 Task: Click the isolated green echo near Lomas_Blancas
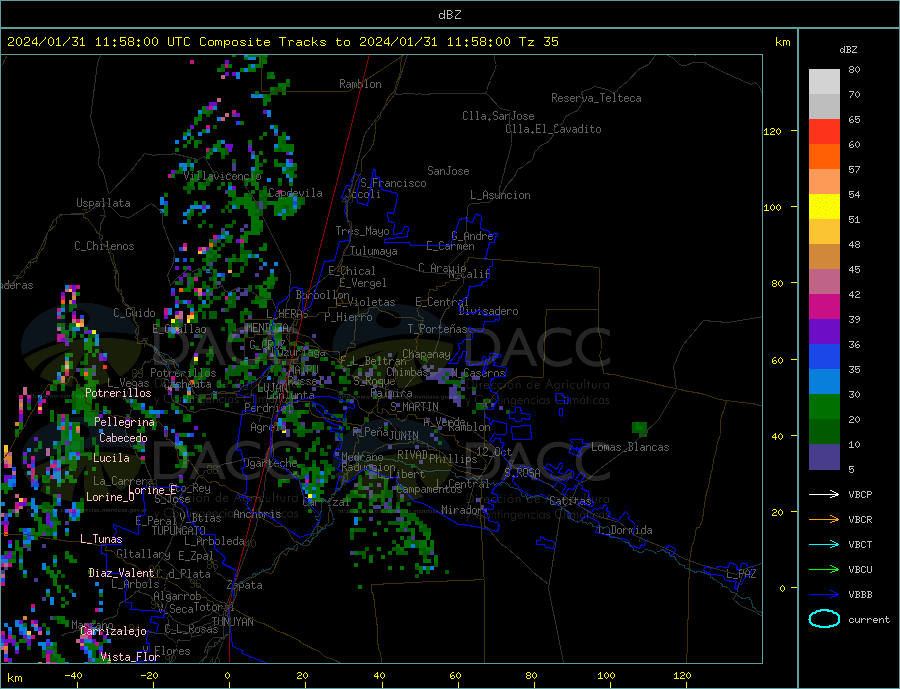tap(639, 428)
